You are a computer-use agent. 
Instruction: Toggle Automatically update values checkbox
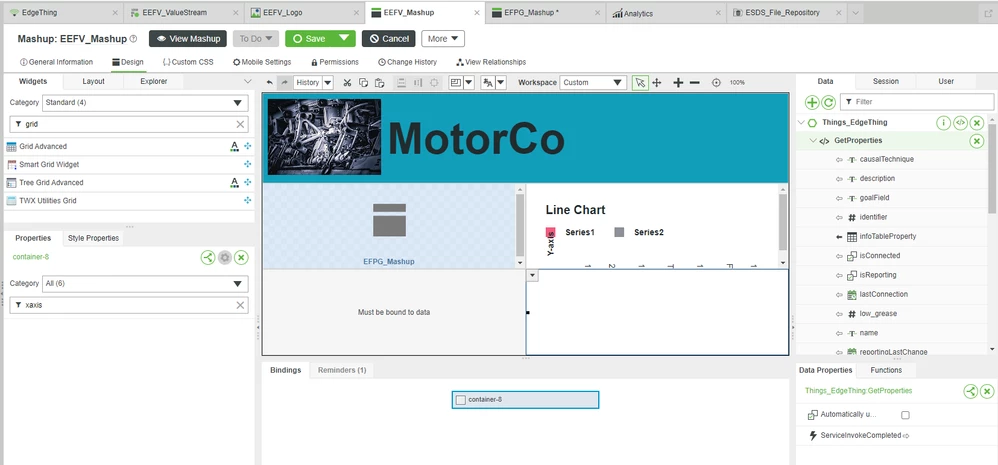pyautogui.click(x=905, y=415)
